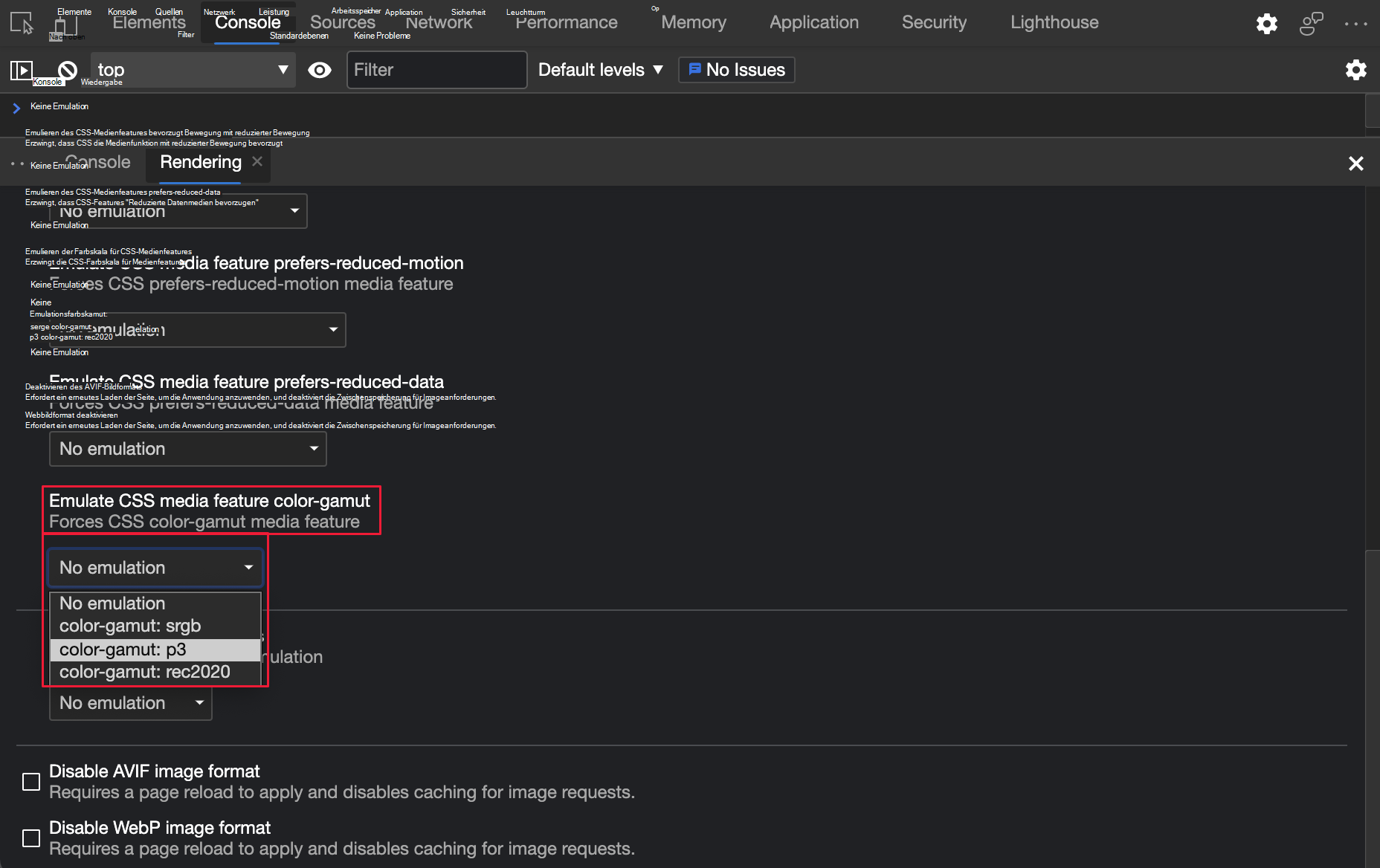Close the Rendering tab
1380x868 pixels.
click(x=257, y=161)
